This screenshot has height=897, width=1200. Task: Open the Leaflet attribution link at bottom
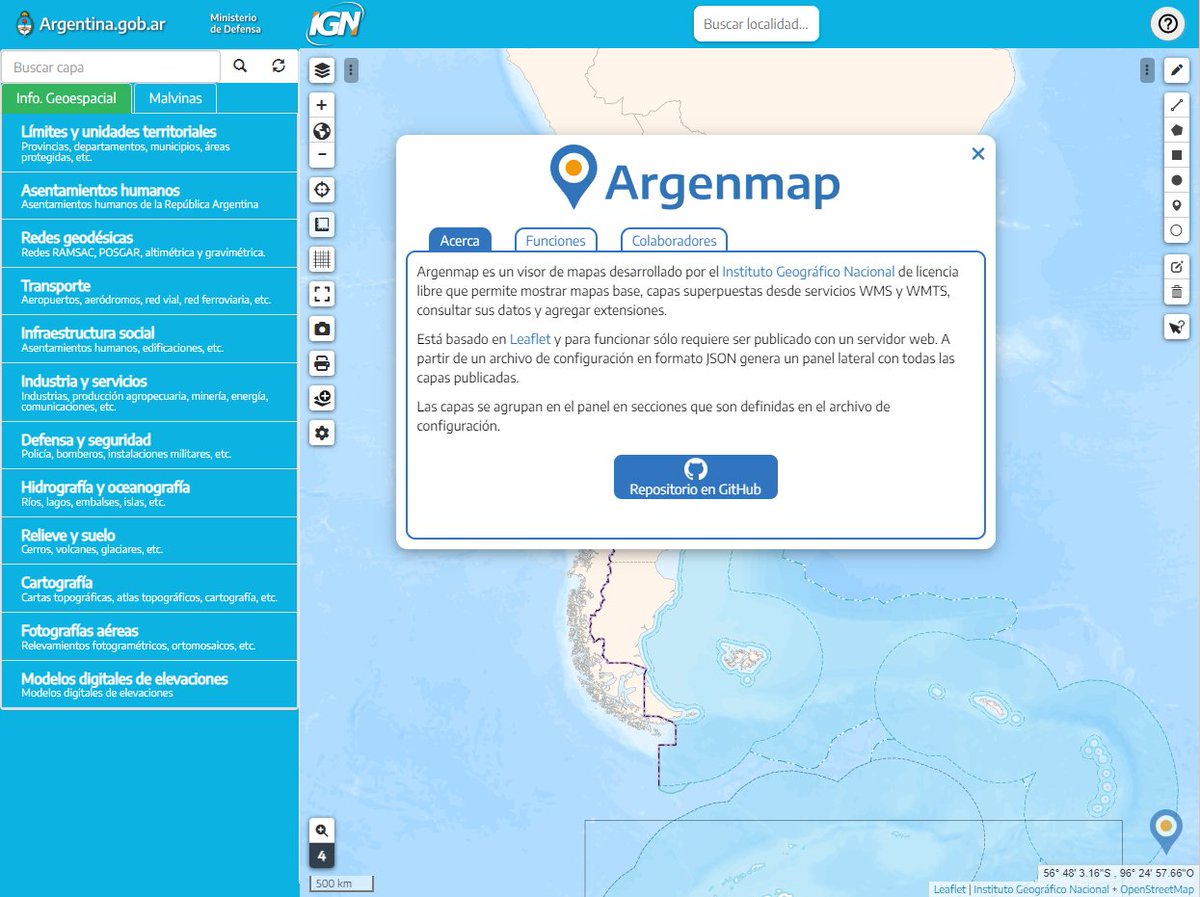coord(950,889)
